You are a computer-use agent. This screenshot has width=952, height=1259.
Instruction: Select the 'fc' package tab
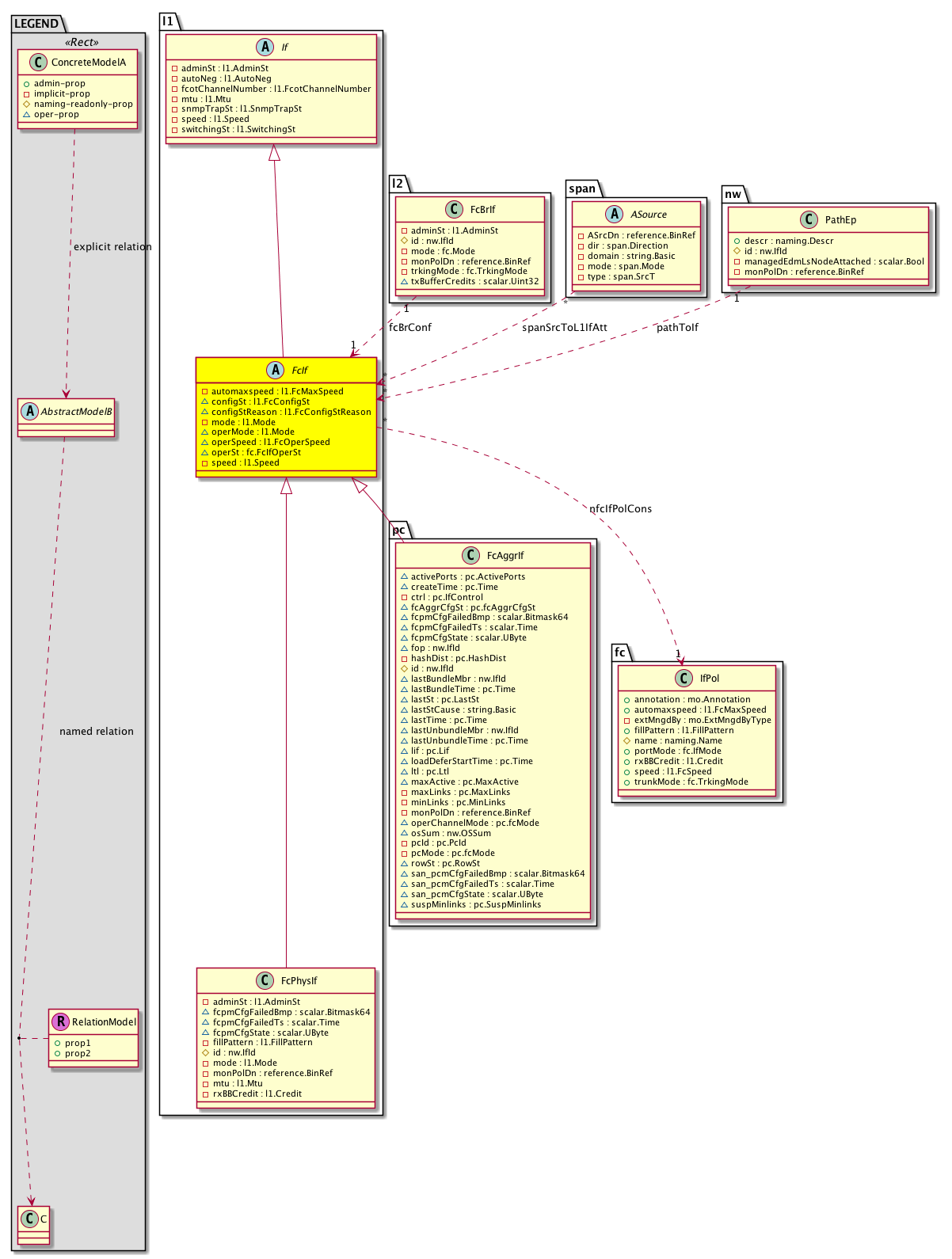coord(620,652)
